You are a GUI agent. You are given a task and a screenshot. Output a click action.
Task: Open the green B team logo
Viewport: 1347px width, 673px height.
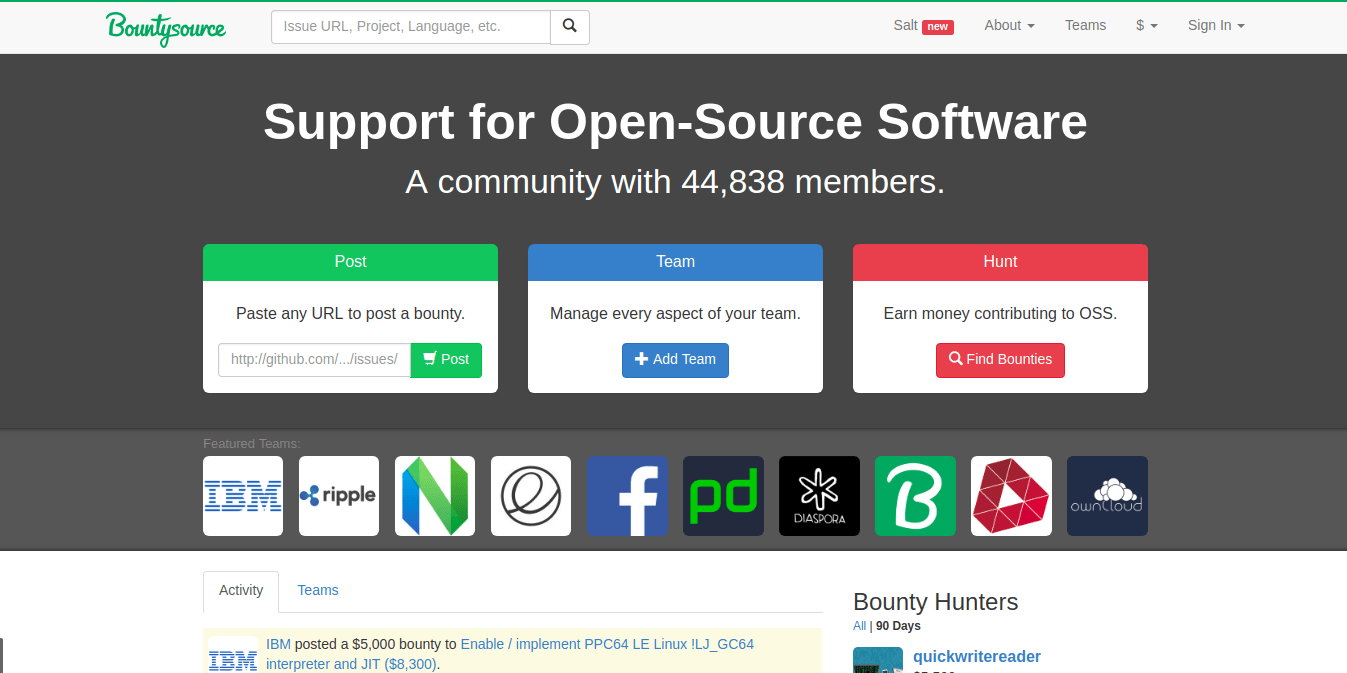coord(915,496)
